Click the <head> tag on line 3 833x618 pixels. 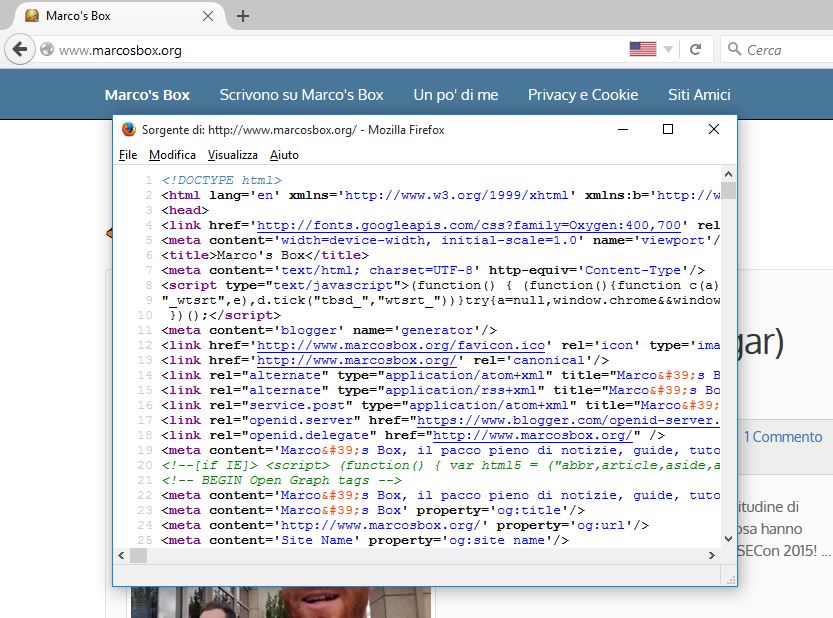tap(185, 210)
